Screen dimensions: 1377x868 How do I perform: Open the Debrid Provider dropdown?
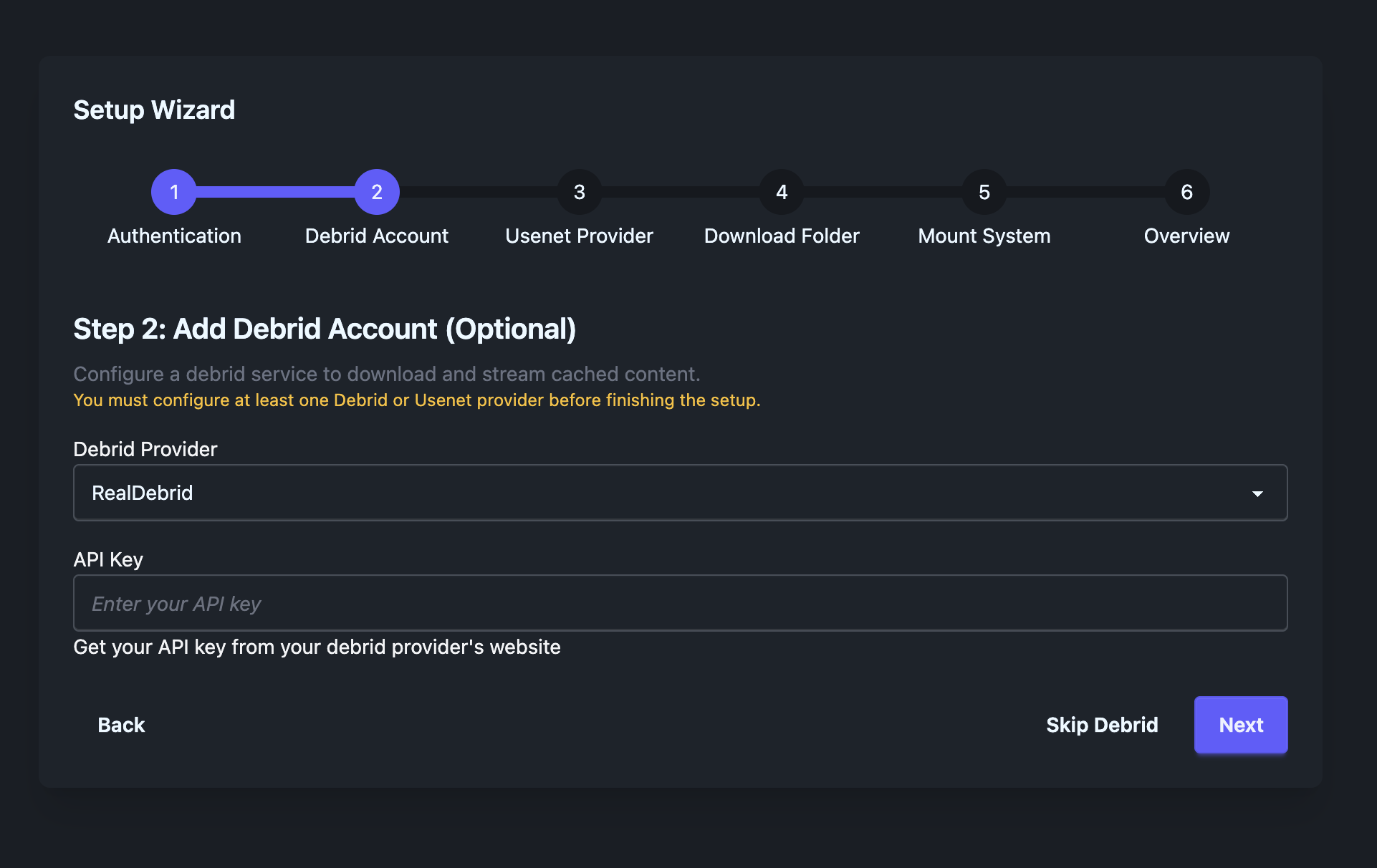click(679, 493)
